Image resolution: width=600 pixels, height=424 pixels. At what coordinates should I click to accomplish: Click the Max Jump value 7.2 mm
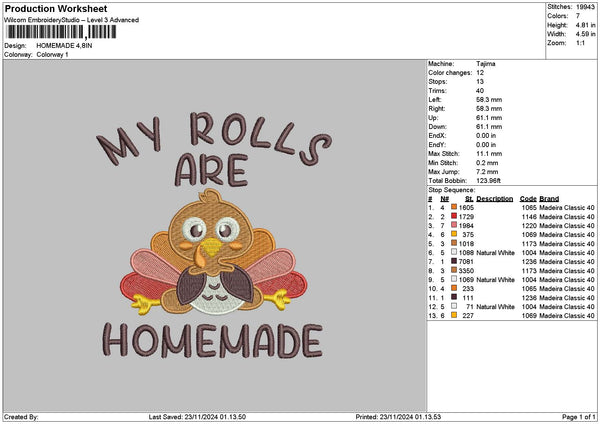coord(487,172)
